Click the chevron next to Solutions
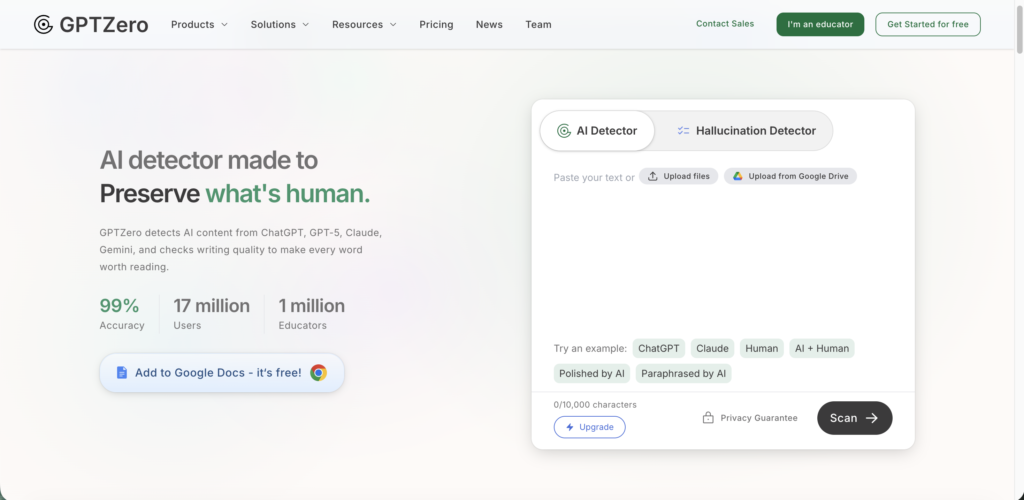Image resolution: width=1024 pixels, height=500 pixels. (x=305, y=25)
